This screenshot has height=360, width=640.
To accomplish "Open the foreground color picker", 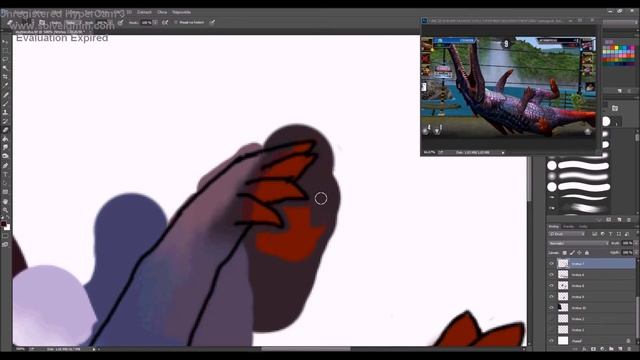I will click(x=4, y=224).
